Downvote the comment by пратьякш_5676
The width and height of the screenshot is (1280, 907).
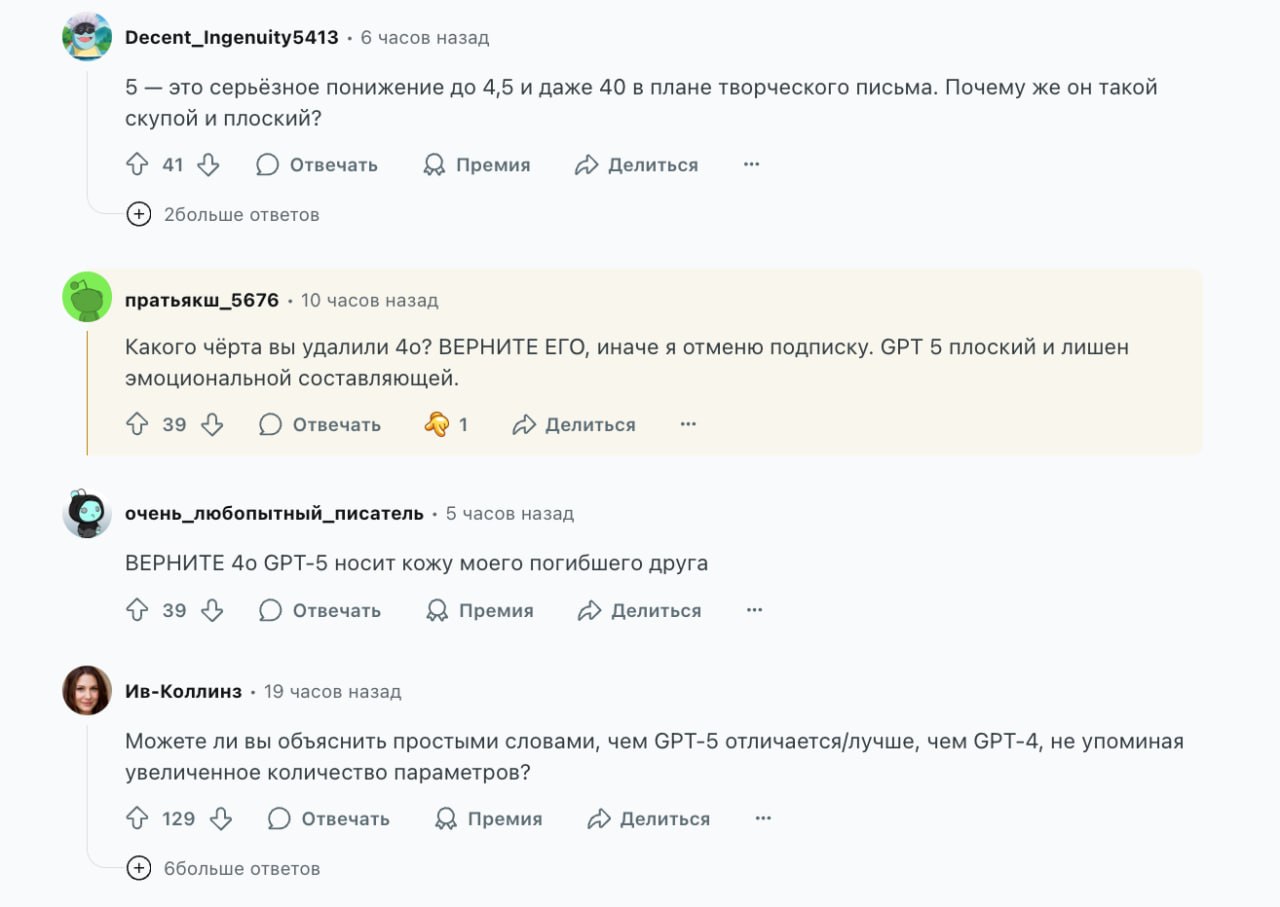(211, 425)
